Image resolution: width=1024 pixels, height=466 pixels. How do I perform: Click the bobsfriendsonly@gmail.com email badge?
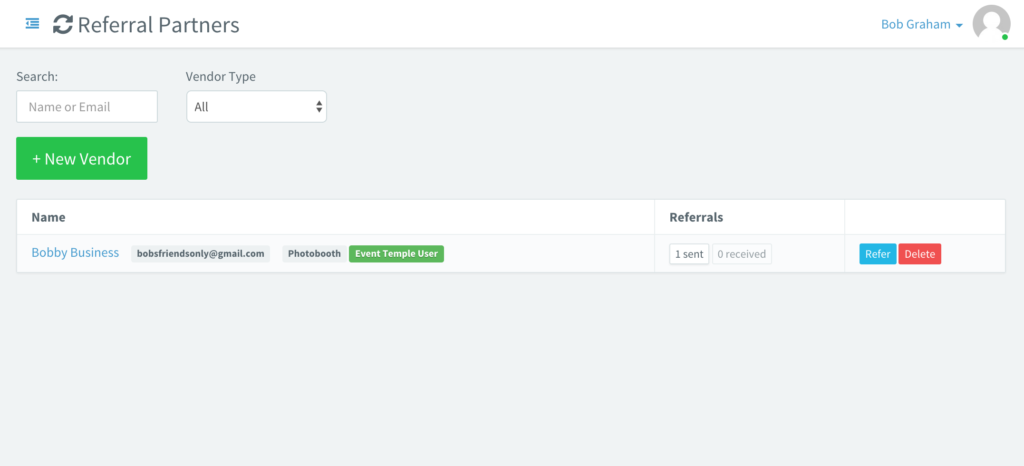coord(200,254)
